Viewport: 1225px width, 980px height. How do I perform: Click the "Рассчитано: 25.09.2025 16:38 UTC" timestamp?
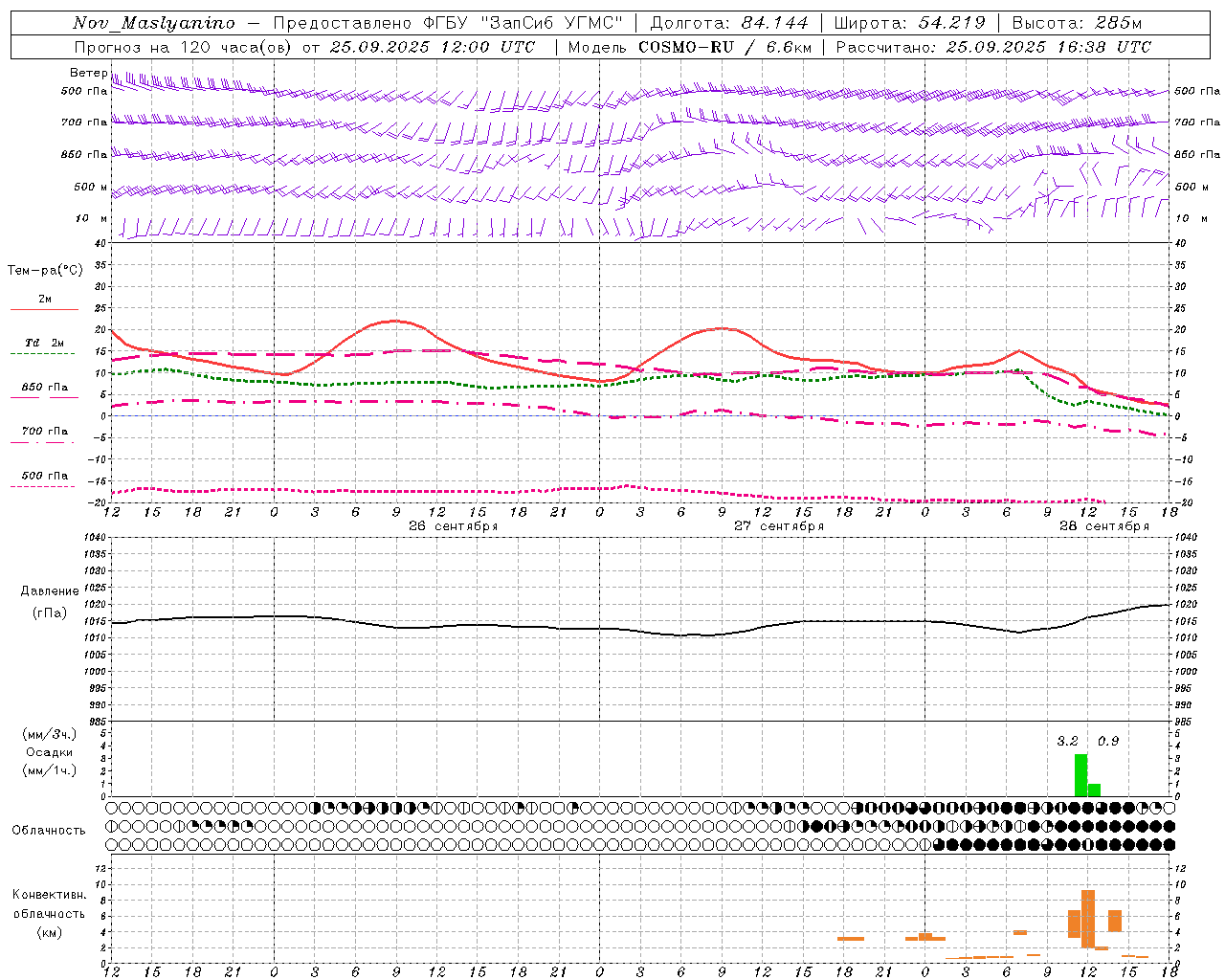pyautogui.click(x=993, y=47)
